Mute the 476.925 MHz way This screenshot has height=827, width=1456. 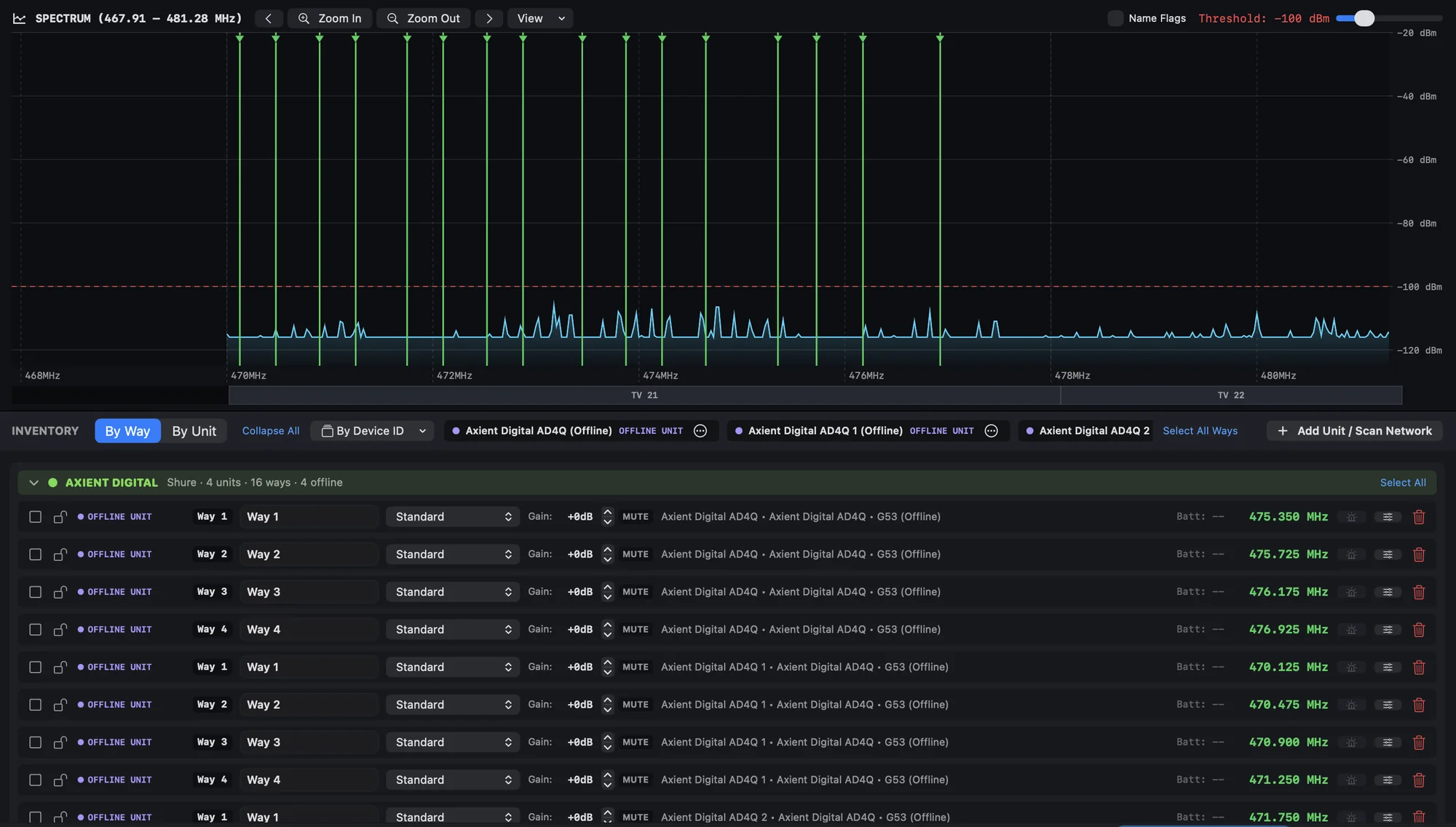(x=636, y=630)
